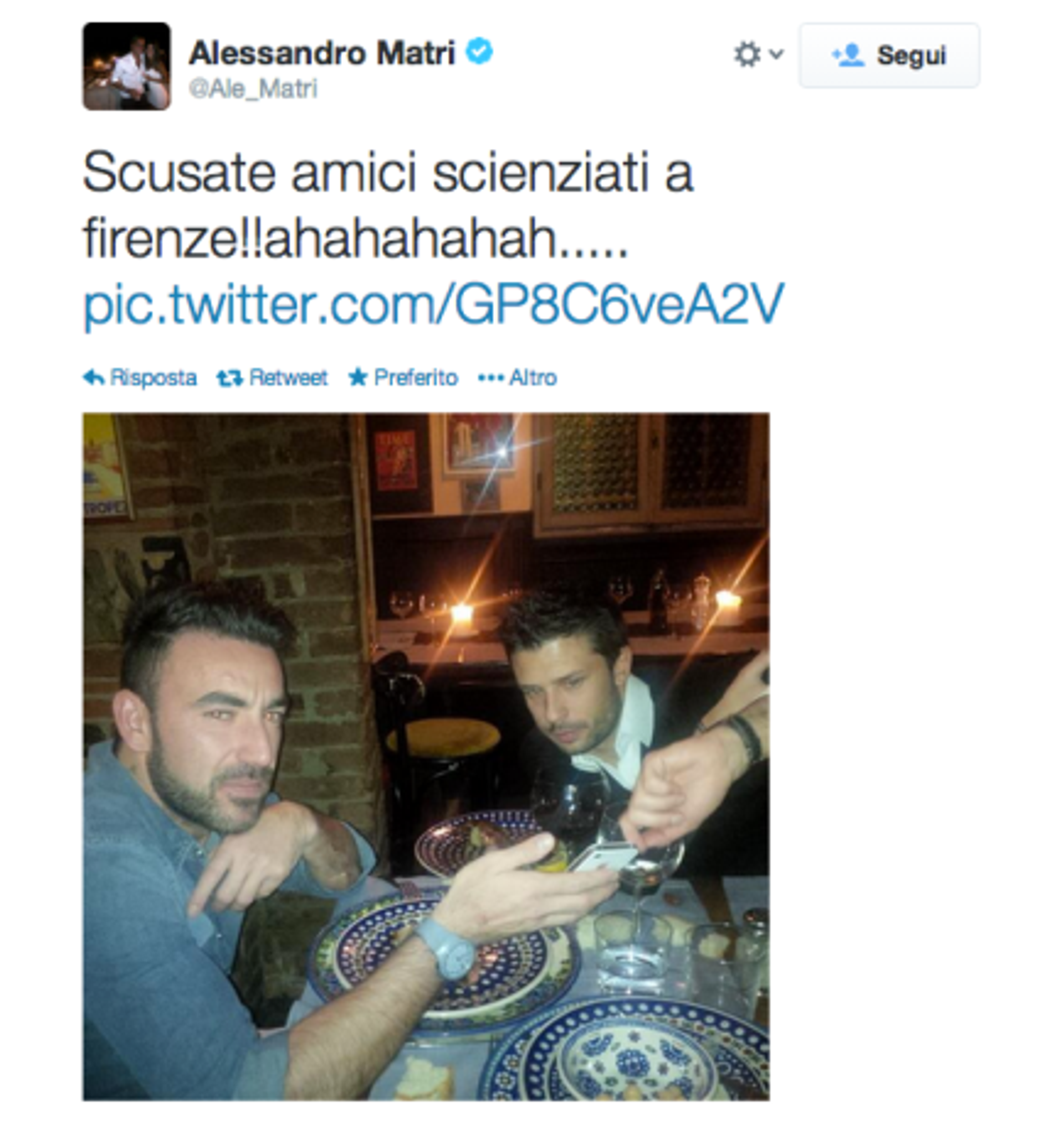Screen dimensions: 1064x1128
Task: Click the @Ale_Matri handle
Action: 253,89
